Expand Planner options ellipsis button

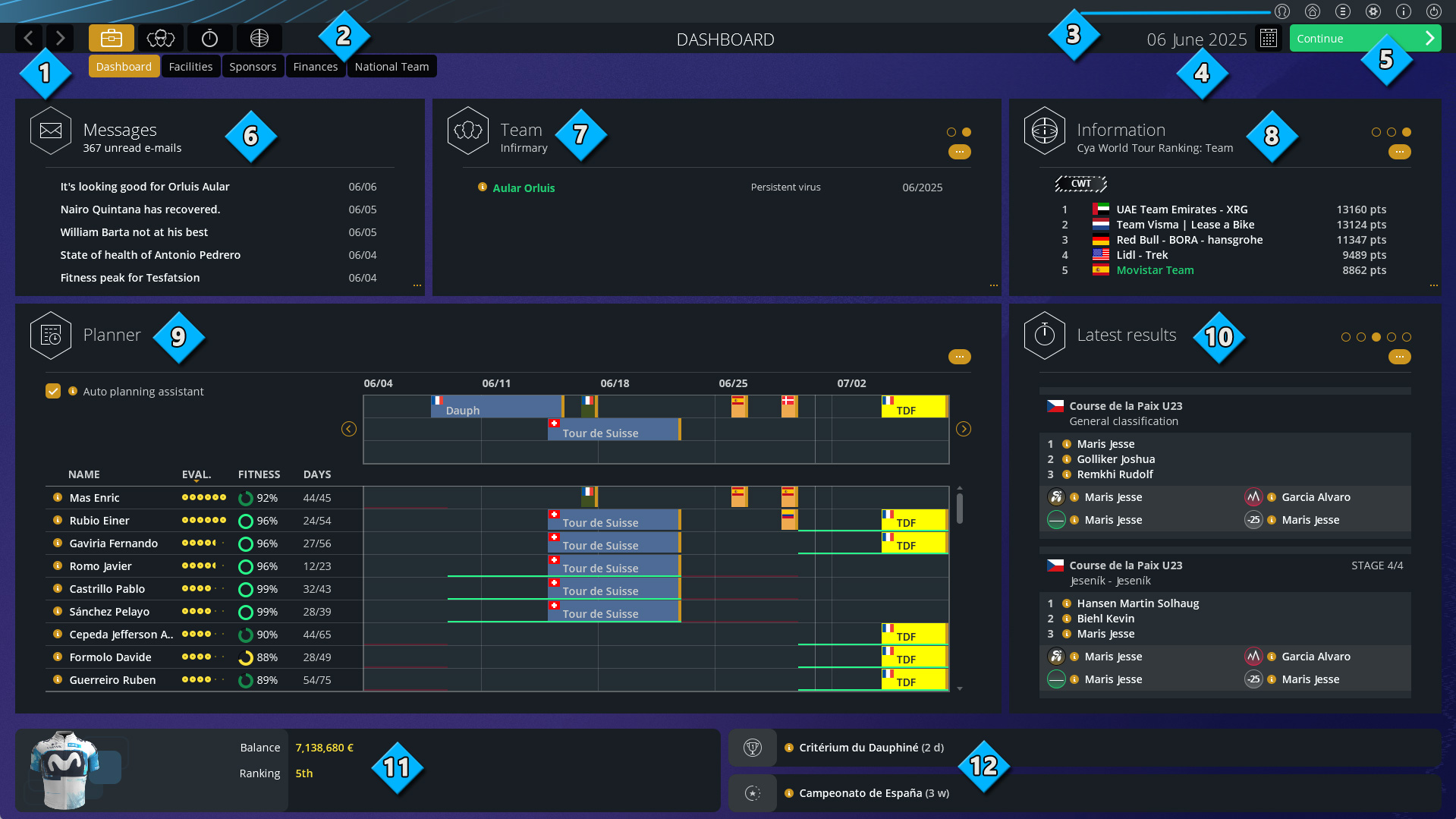click(960, 357)
